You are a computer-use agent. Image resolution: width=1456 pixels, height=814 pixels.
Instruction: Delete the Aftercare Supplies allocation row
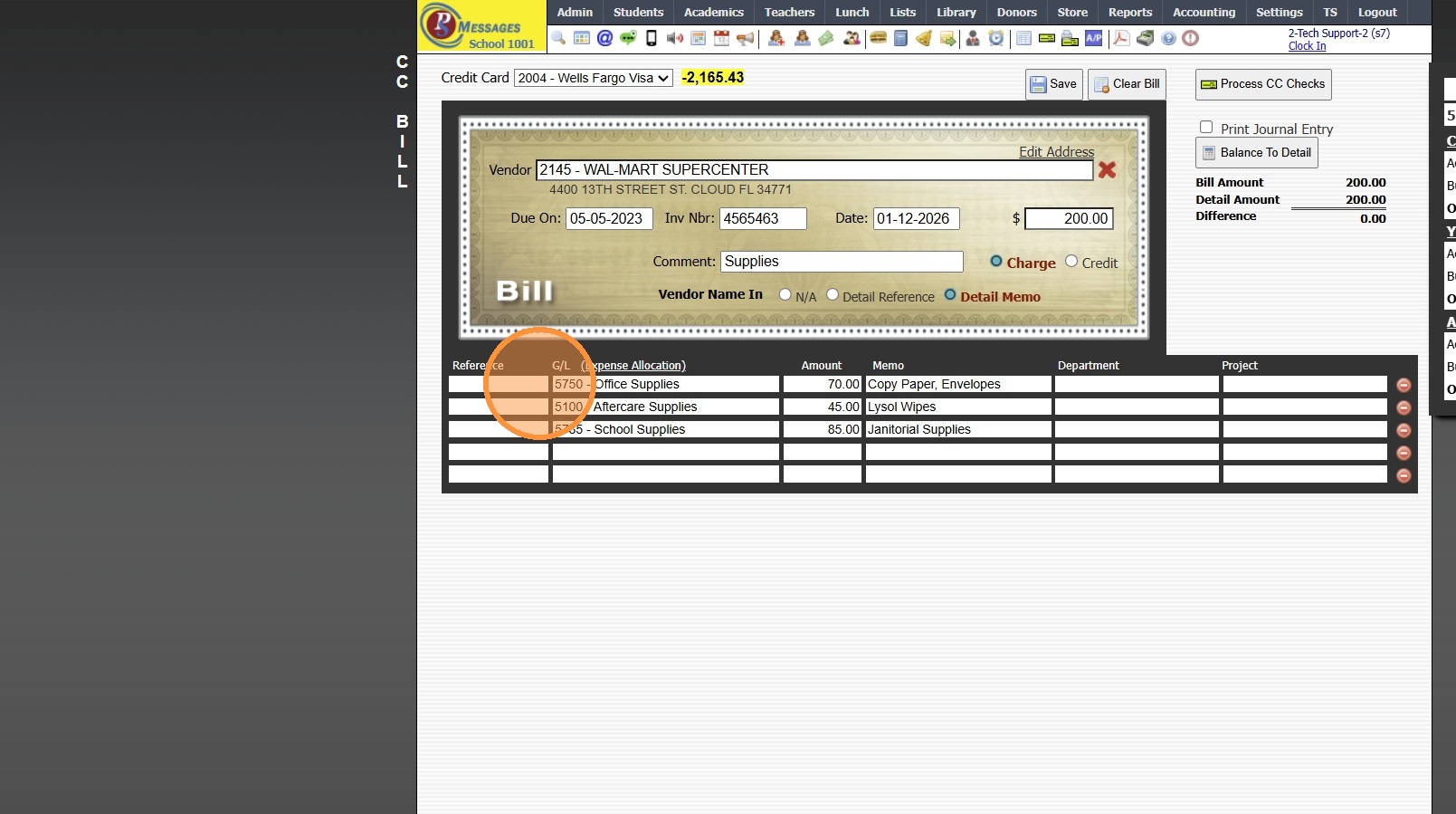[x=1404, y=407]
